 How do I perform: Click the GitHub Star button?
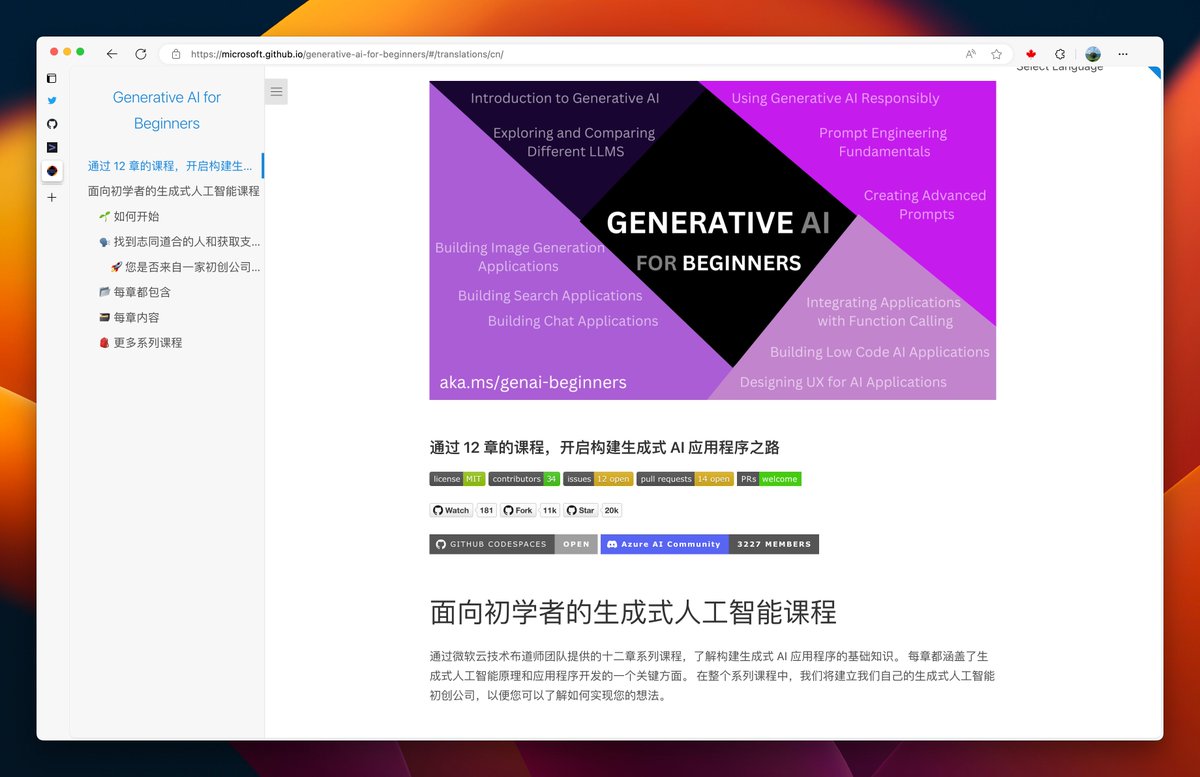pos(581,510)
